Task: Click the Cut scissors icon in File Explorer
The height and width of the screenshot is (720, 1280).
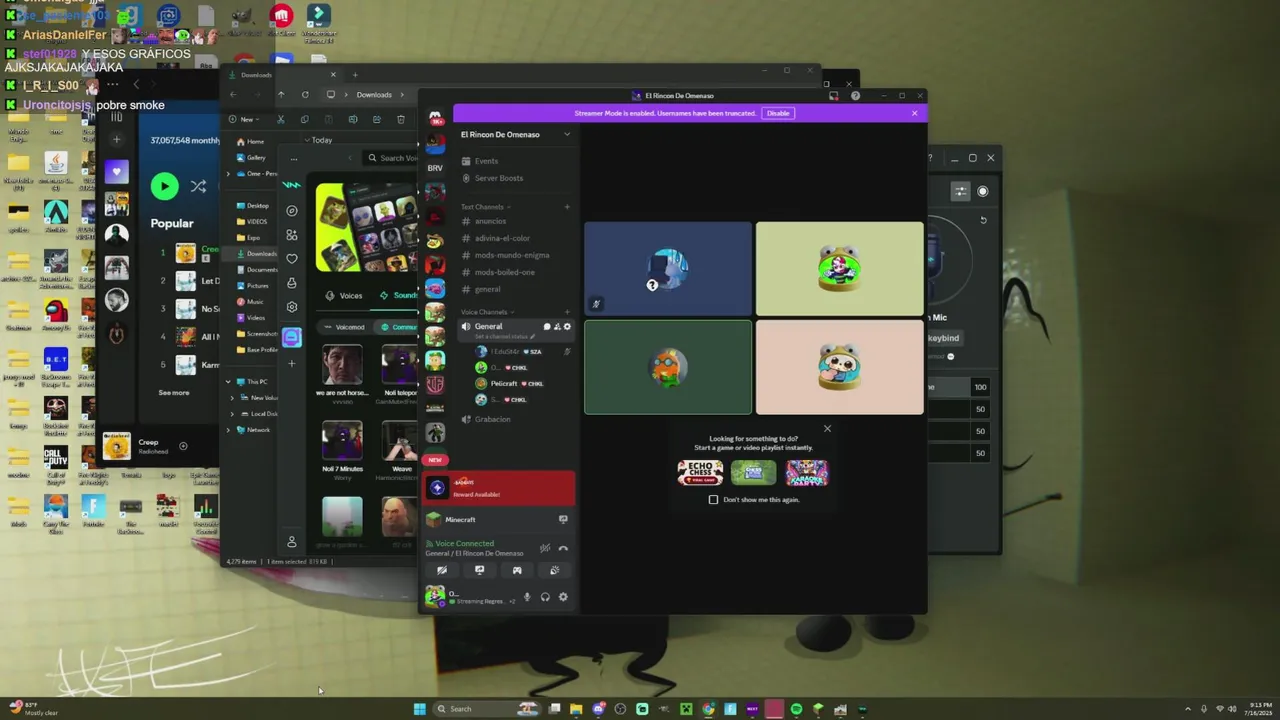Action: tap(281, 119)
